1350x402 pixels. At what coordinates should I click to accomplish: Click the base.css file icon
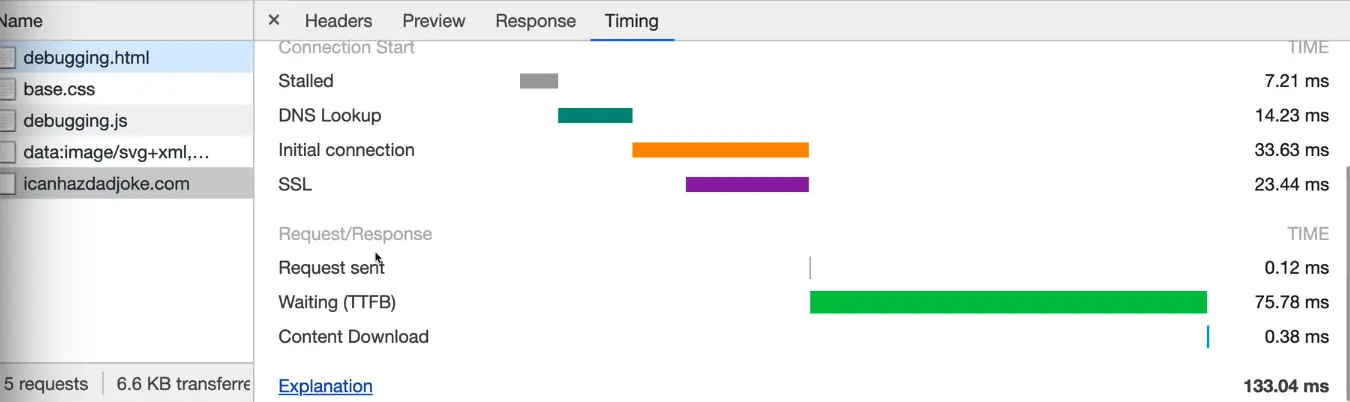(x=8, y=89)
